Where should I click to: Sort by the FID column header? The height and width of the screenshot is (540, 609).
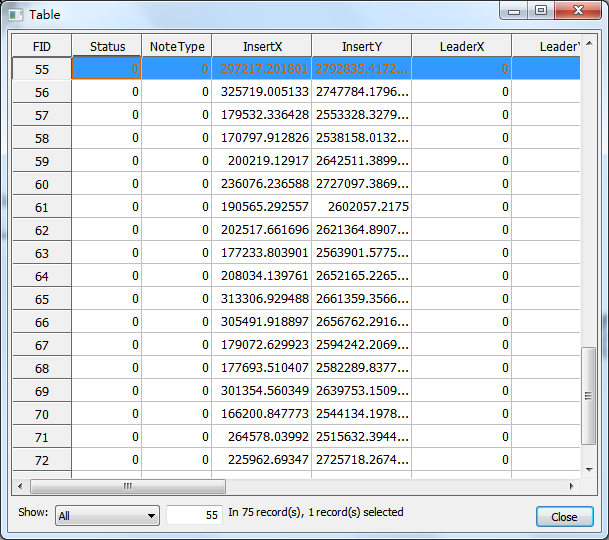(x=41, y=46)
